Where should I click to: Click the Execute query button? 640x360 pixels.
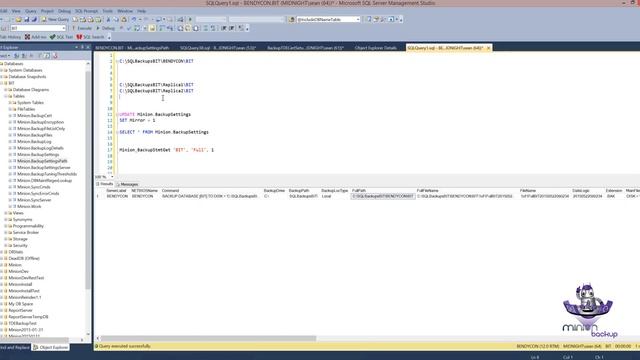click(82, 28)
